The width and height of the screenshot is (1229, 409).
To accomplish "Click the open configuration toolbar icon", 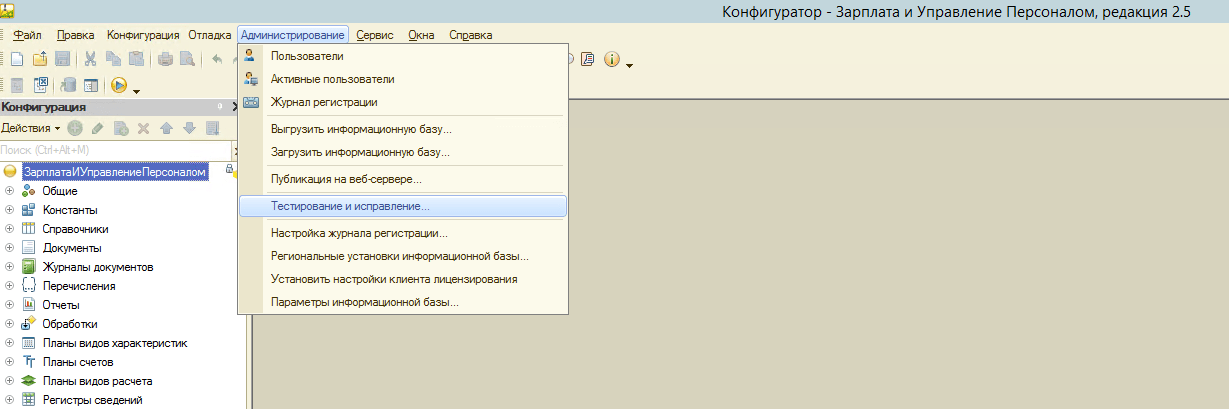I will pyautogui.click(x=17, y=86).
